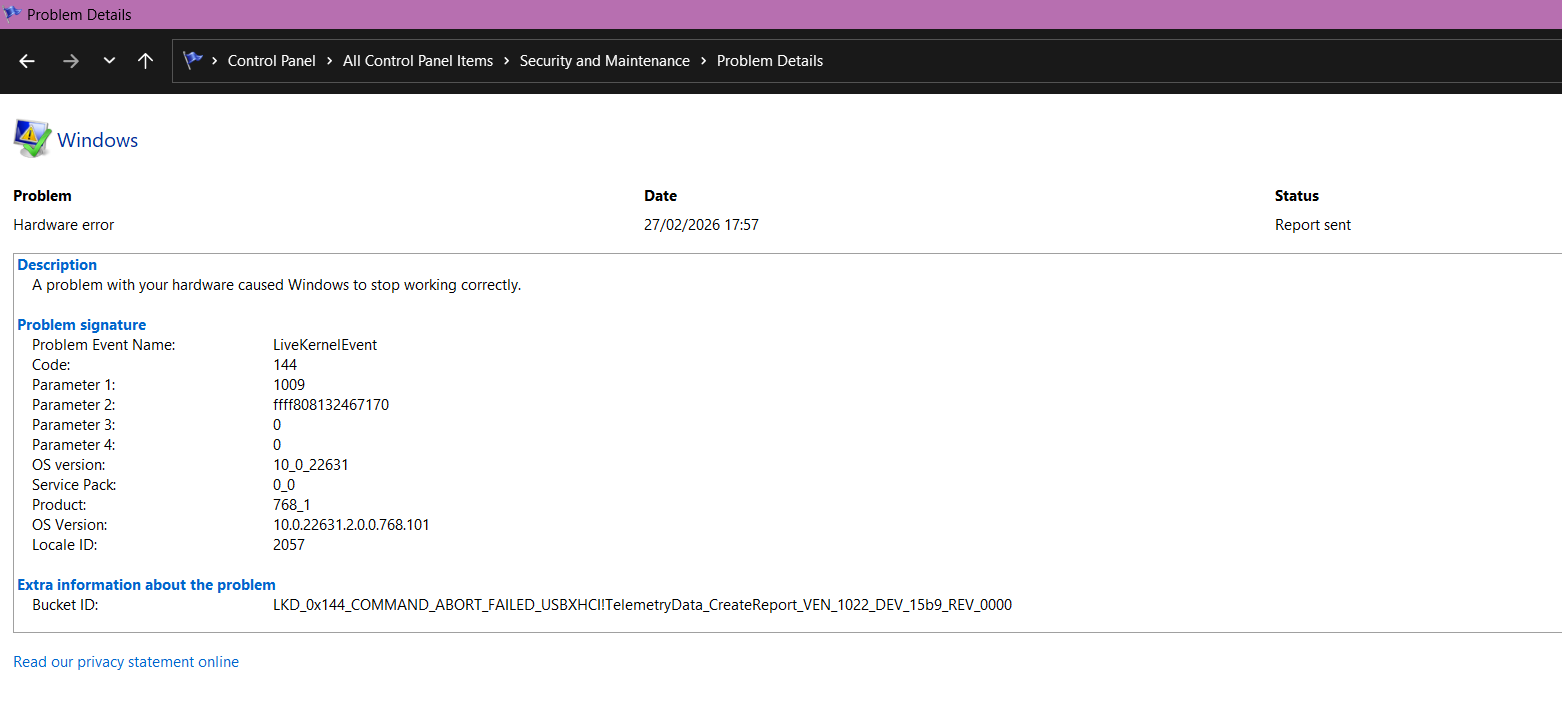1562x727 pixels.
Task: Click the Date column header
Action: 660,196
